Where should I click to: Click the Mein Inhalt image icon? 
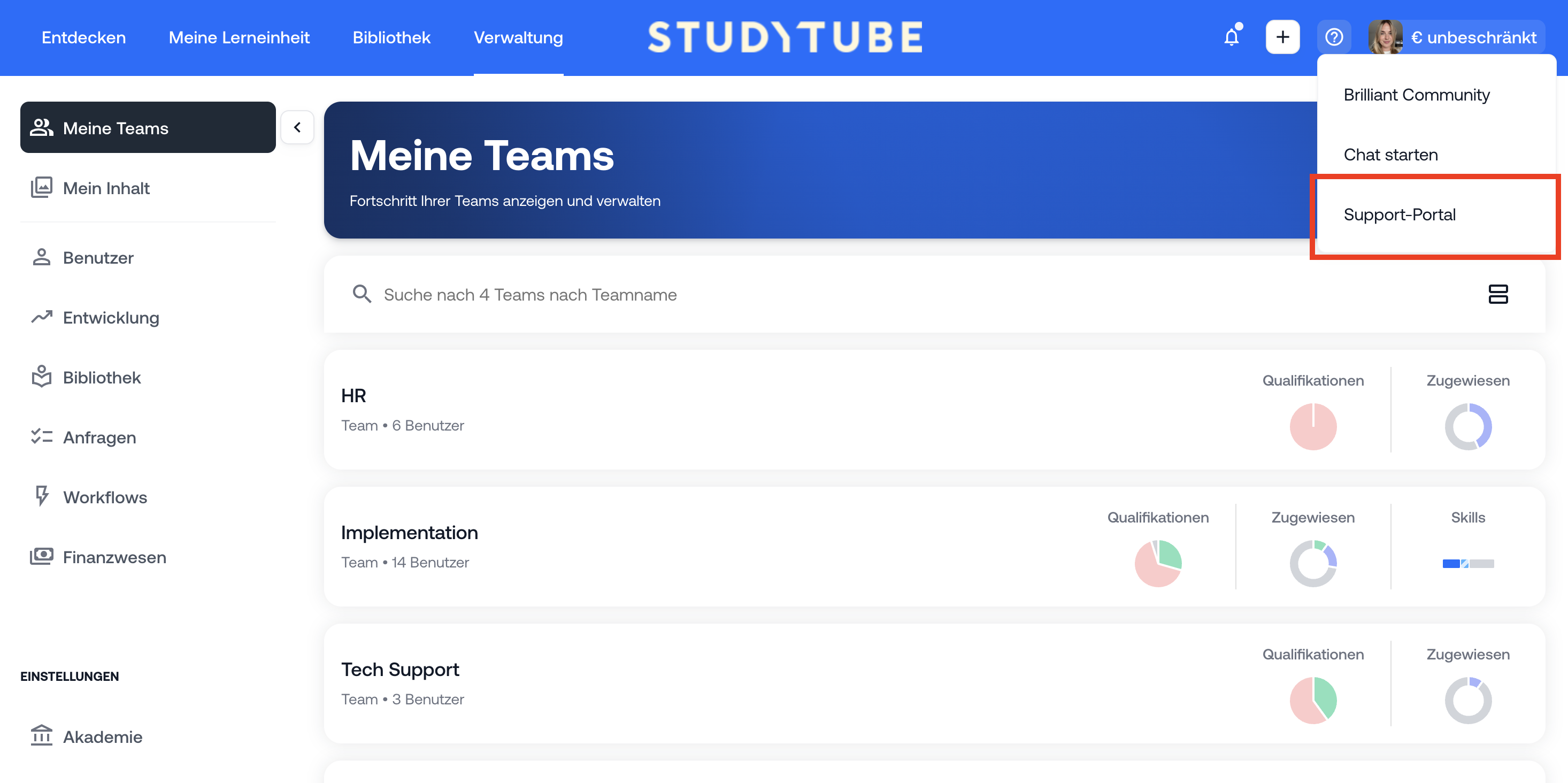41,188
